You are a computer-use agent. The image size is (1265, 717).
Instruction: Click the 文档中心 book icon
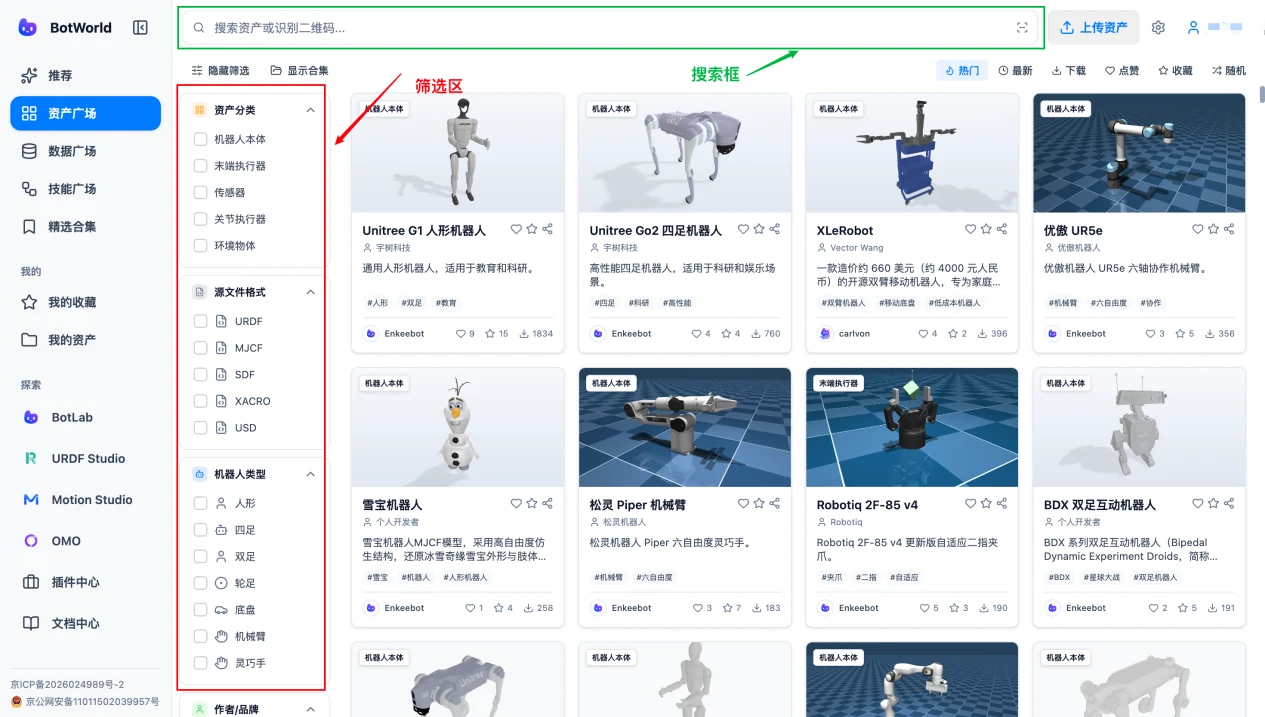[x=30, y=623]
